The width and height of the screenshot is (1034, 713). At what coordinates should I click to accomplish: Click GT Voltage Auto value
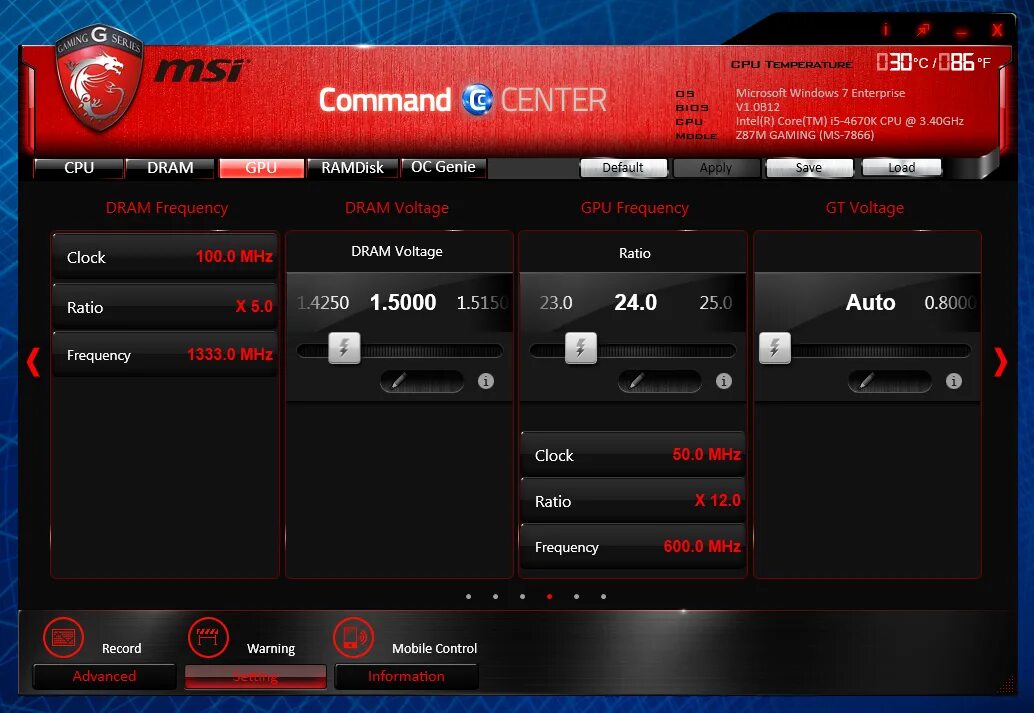coord(870,303)
